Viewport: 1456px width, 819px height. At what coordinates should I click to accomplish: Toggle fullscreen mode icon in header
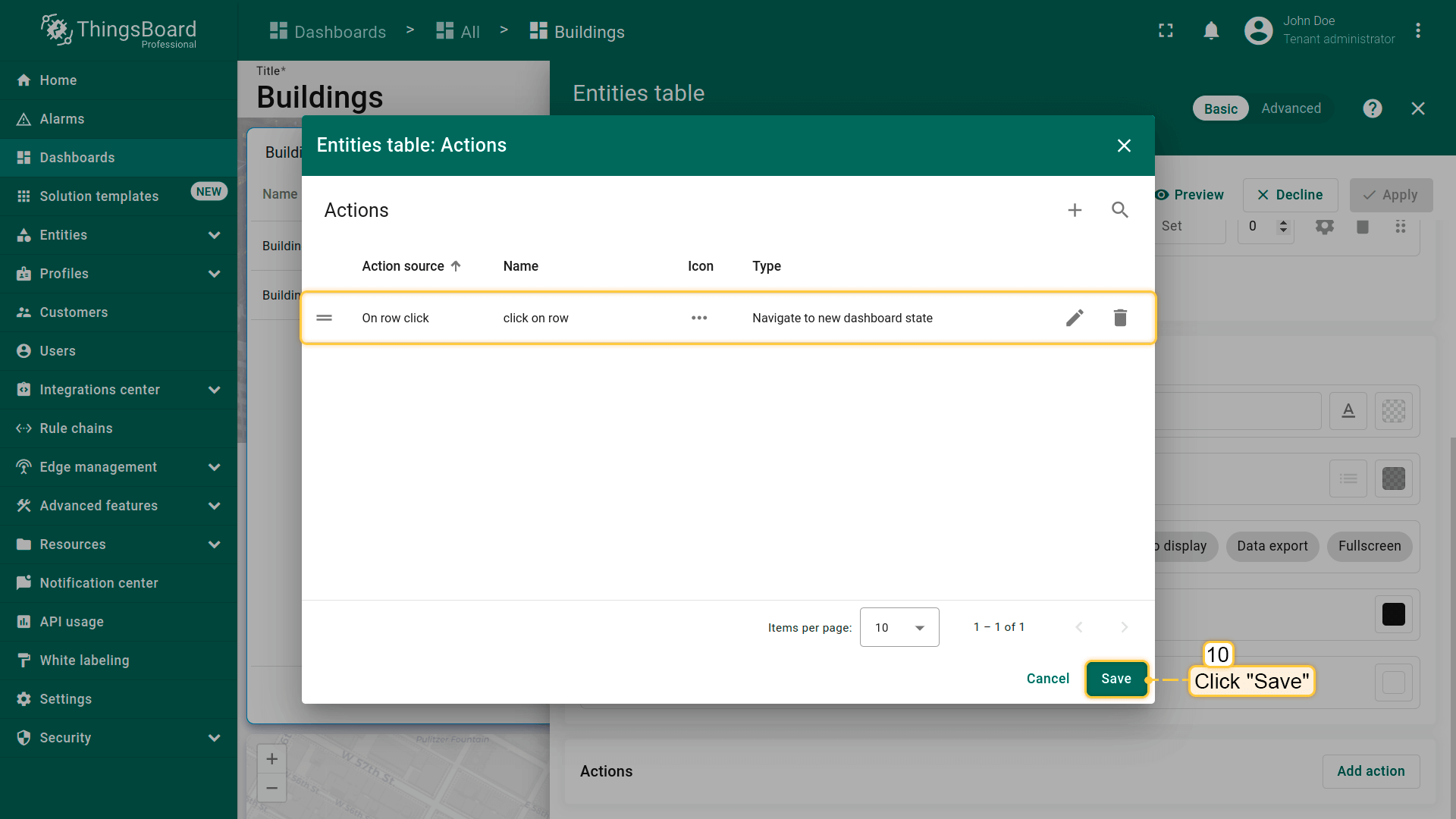(1166, 31)
